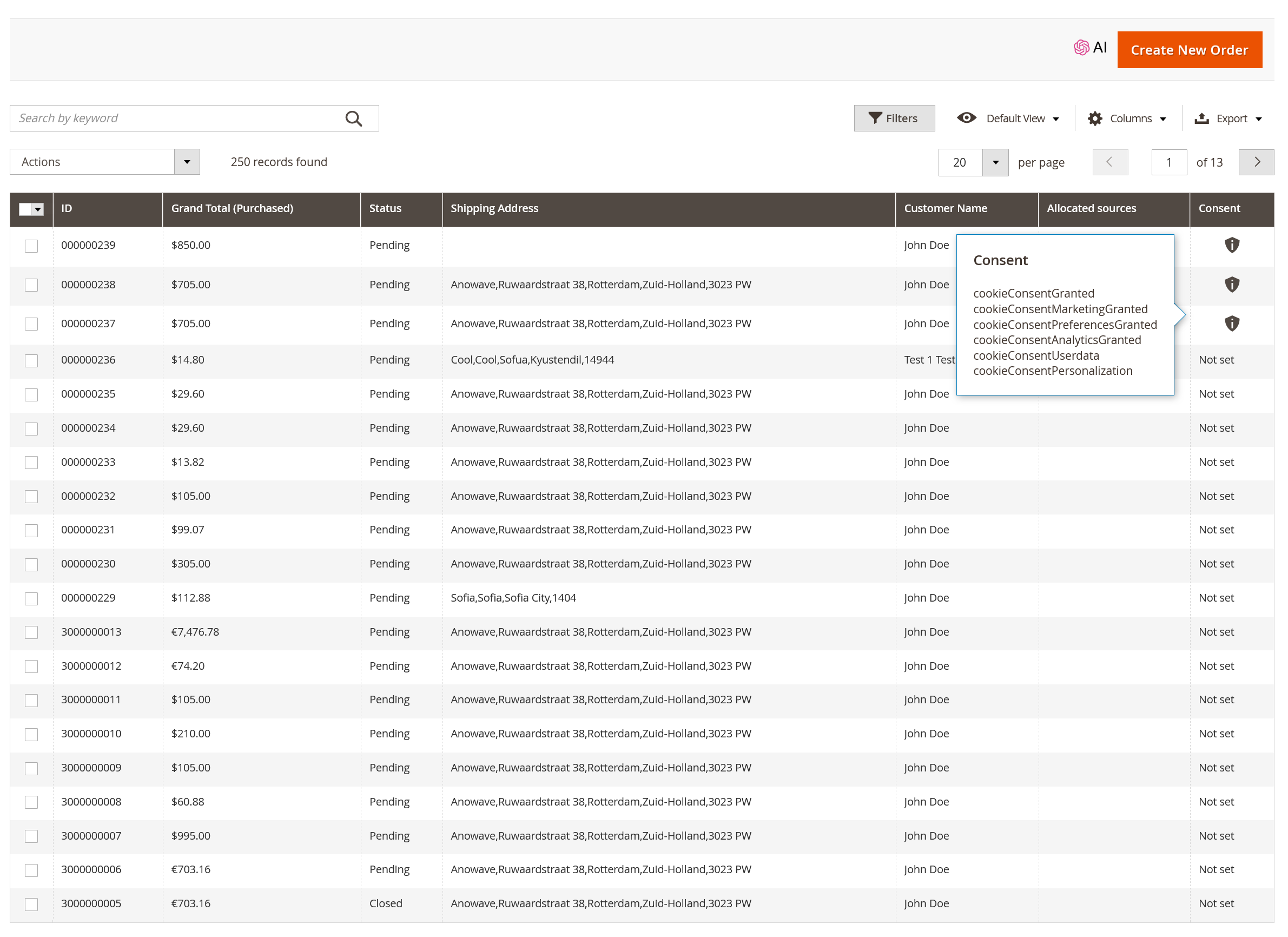Click the Sofia,Sofia,Sofia City,1404 address cell
The image size is (1288, 937).
point(513,598)
